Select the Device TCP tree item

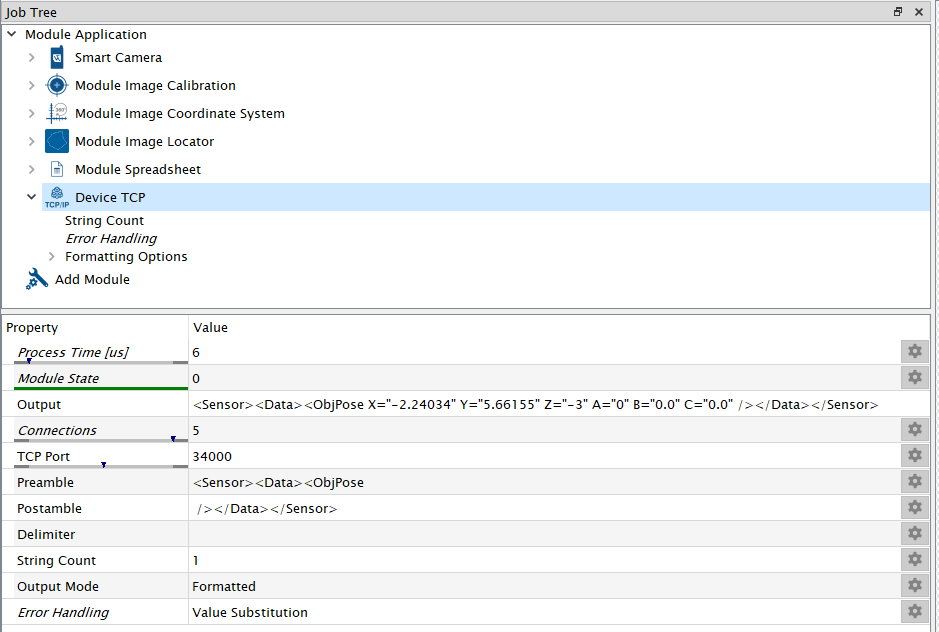click(110, 197)
